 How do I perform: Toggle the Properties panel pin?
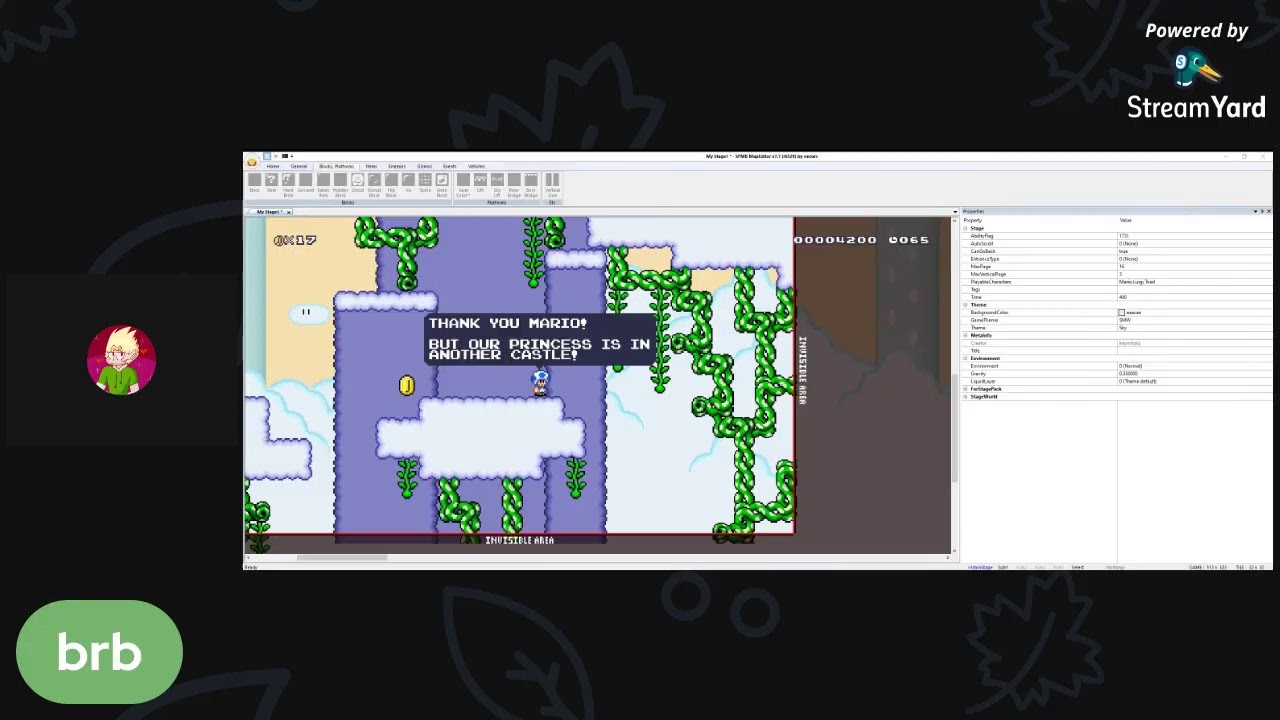pyautogui.click(x=1262, y=211)
